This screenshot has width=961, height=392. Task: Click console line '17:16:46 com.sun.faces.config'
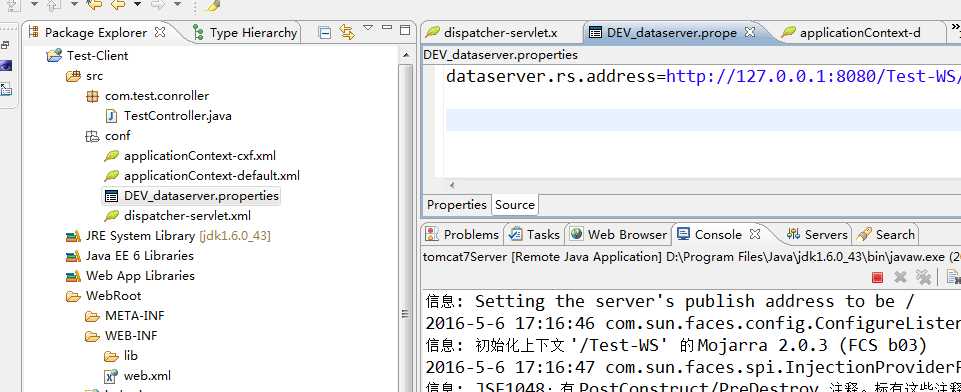pyautogui.click(x=693, y=323)
